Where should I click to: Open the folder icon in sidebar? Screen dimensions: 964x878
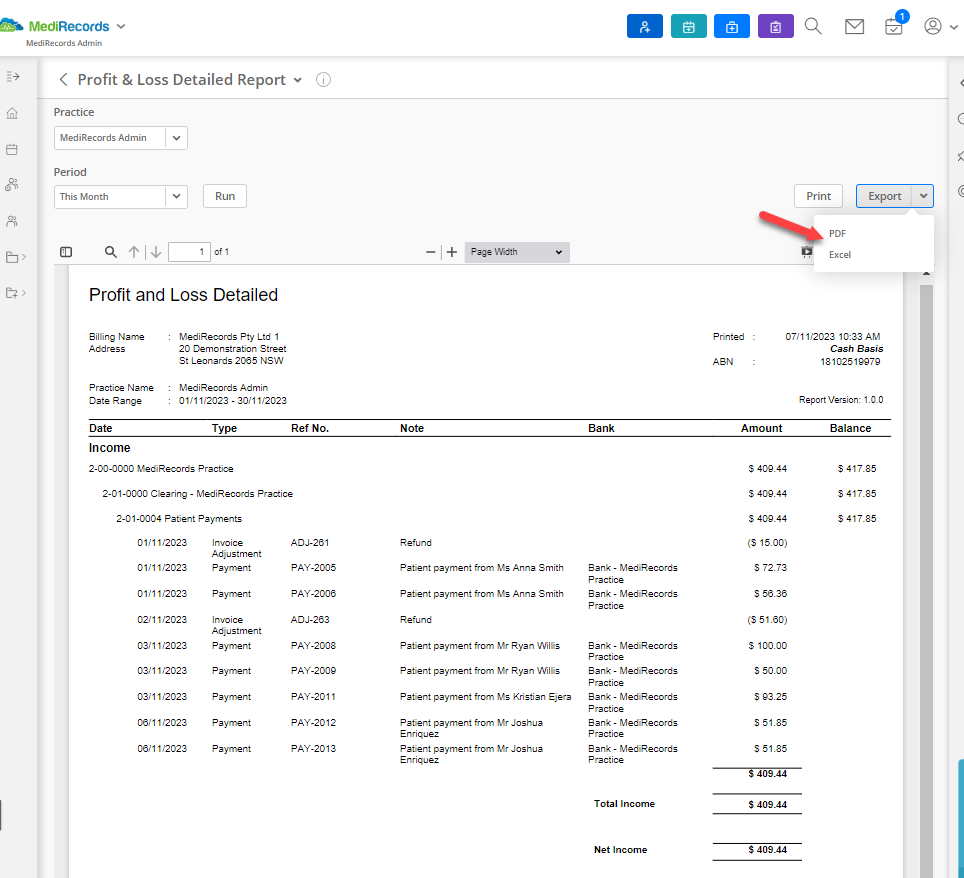tap(12, 257)
